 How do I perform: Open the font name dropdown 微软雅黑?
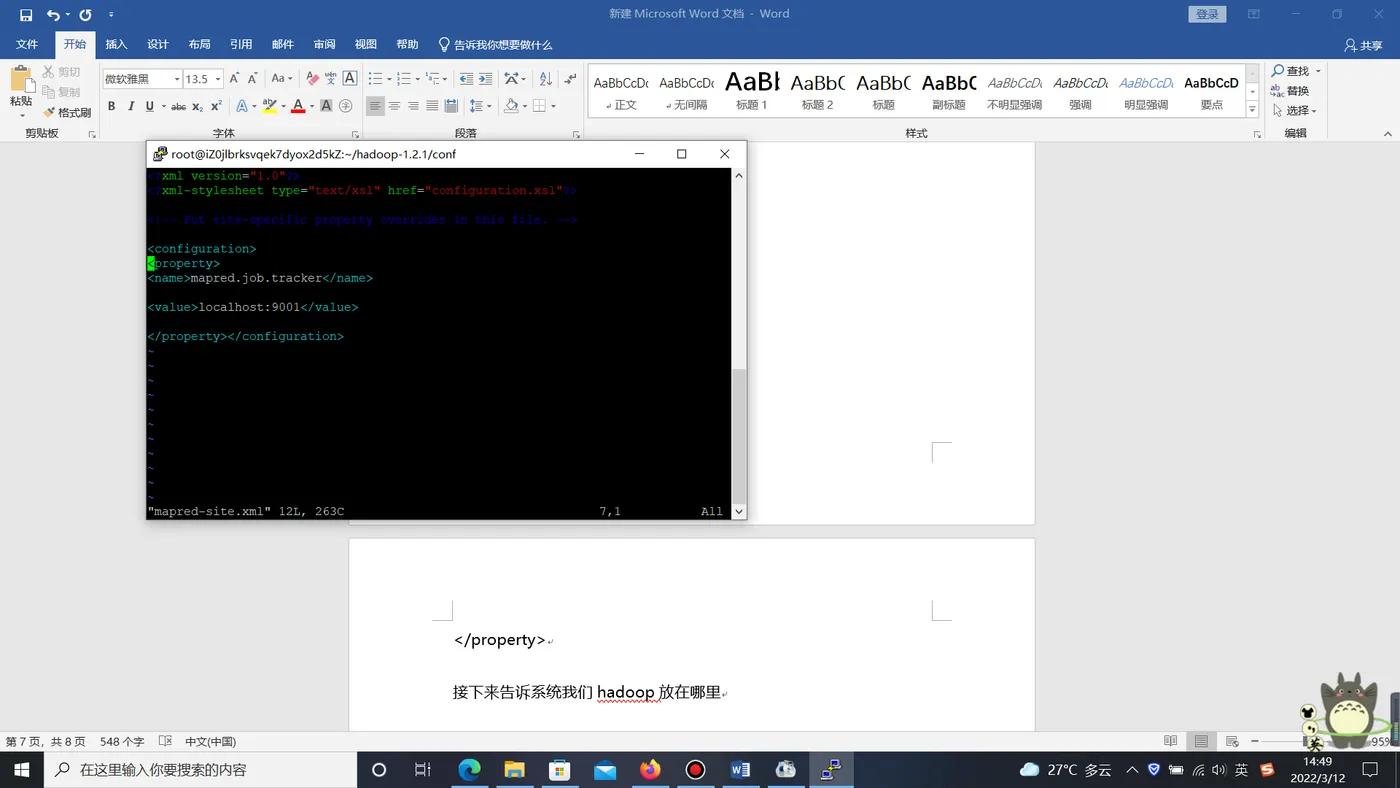click(177, 79)
